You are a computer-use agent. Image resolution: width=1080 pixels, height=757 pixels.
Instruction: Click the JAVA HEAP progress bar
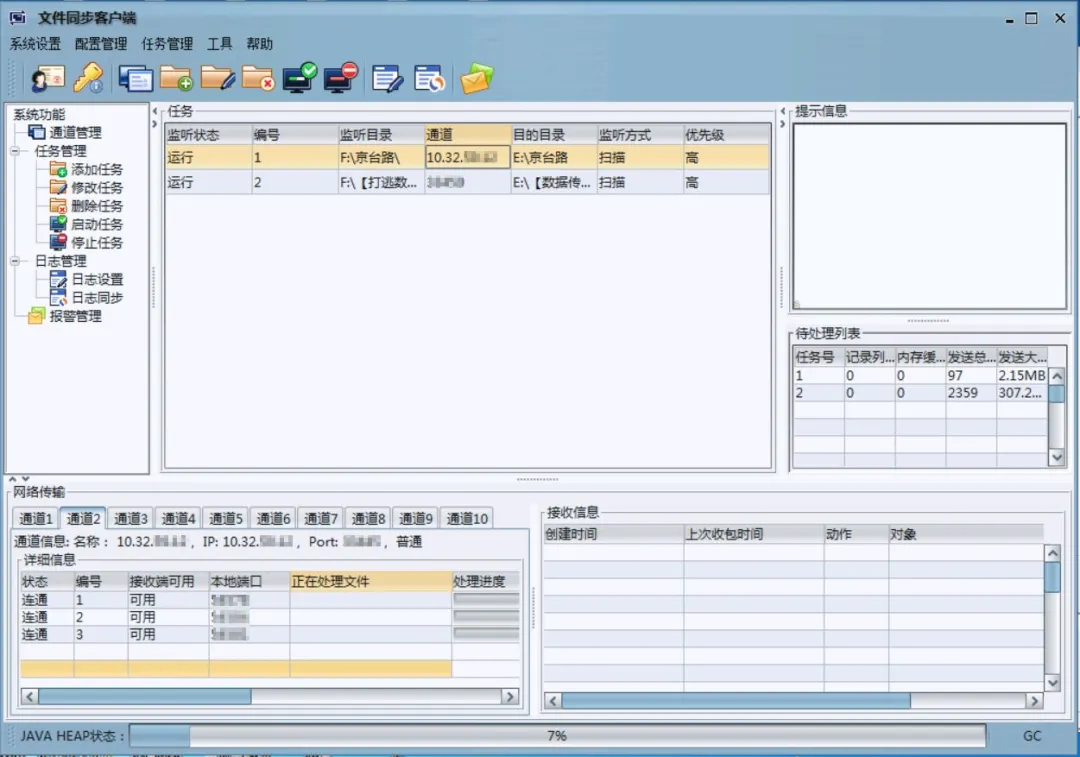click(556, 736)
